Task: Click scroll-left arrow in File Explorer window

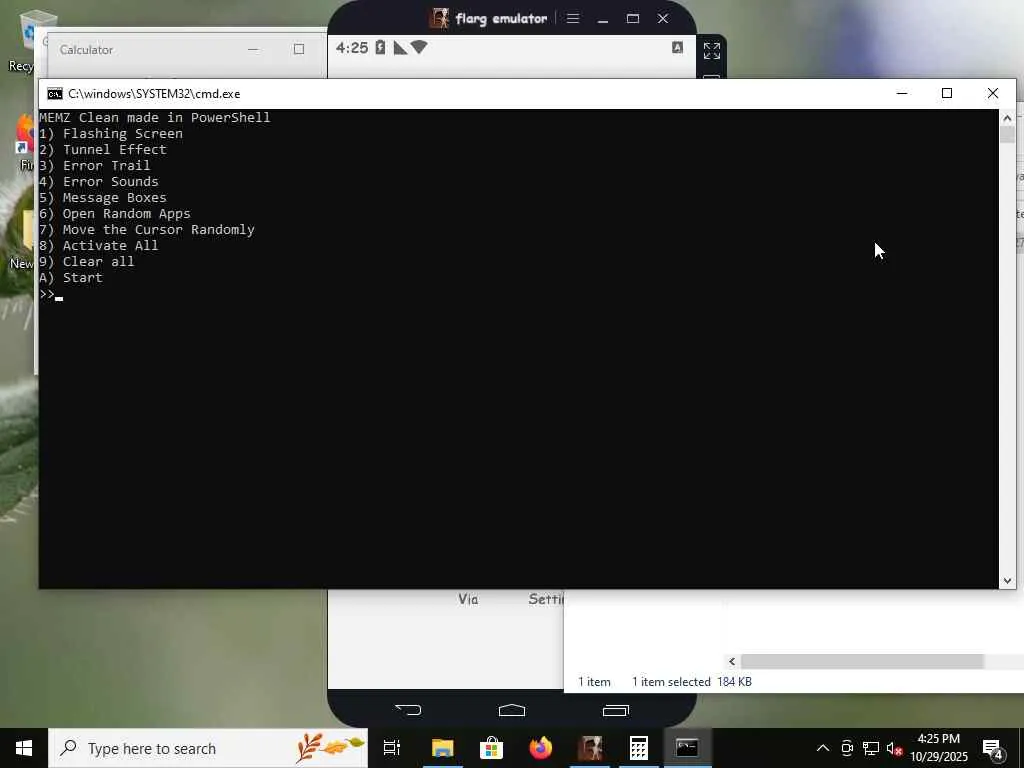Action: click(x=732, y=662)
